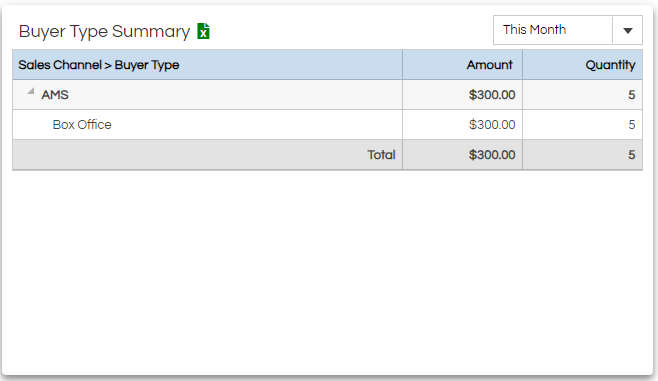Sort by the Quantity column header
Image resolution: width=658 pixels, height=381 pixels.
pyautogui.click(x=610, y=65)
